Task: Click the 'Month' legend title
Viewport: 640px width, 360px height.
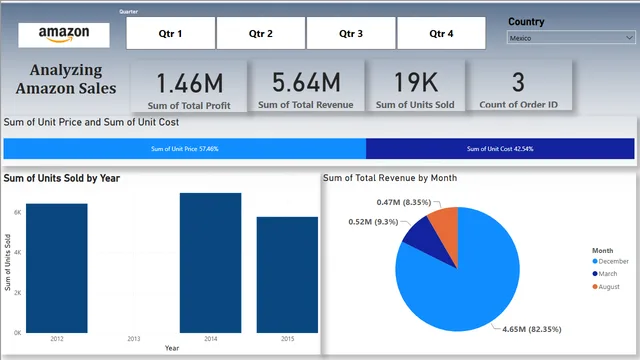Action: click(x=602, y=251)
